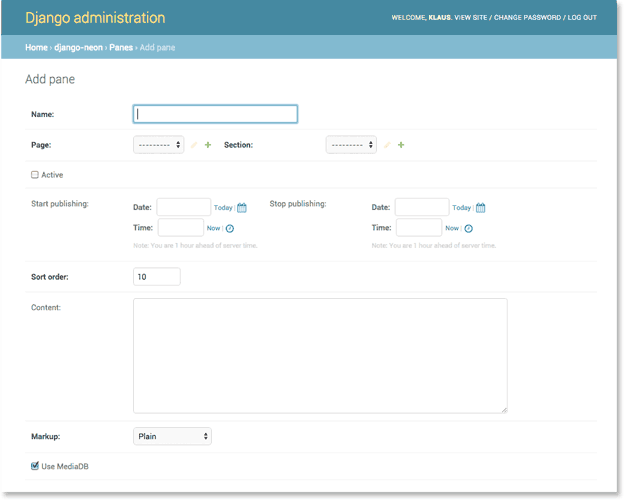Click inside the Content text area

(x=320, y=356)
